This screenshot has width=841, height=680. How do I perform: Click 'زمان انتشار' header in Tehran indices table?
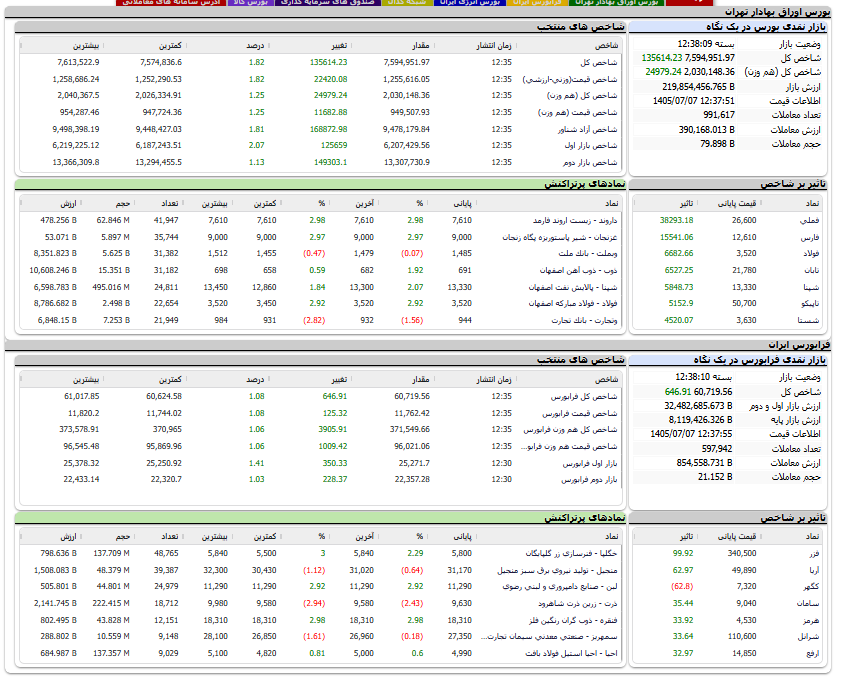[x=493, y=46]
